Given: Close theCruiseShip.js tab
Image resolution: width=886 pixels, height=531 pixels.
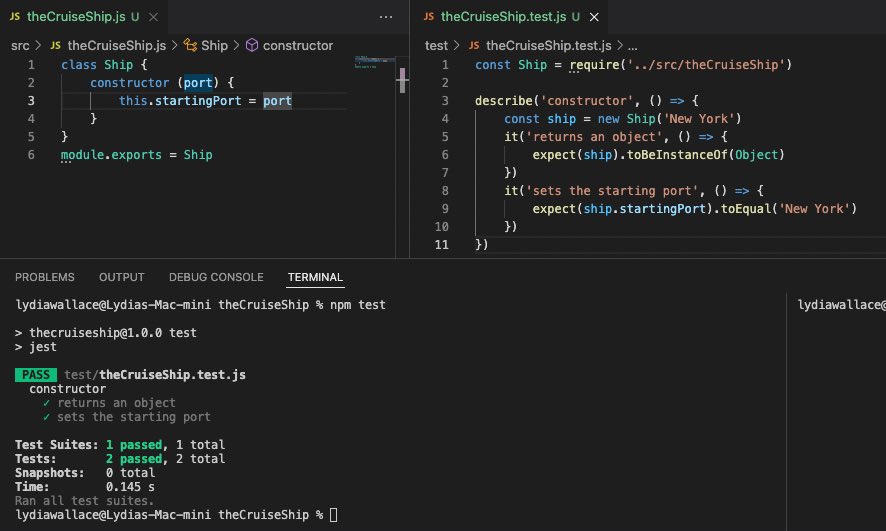Looking at the screenshot, I should tap(153, 17).
